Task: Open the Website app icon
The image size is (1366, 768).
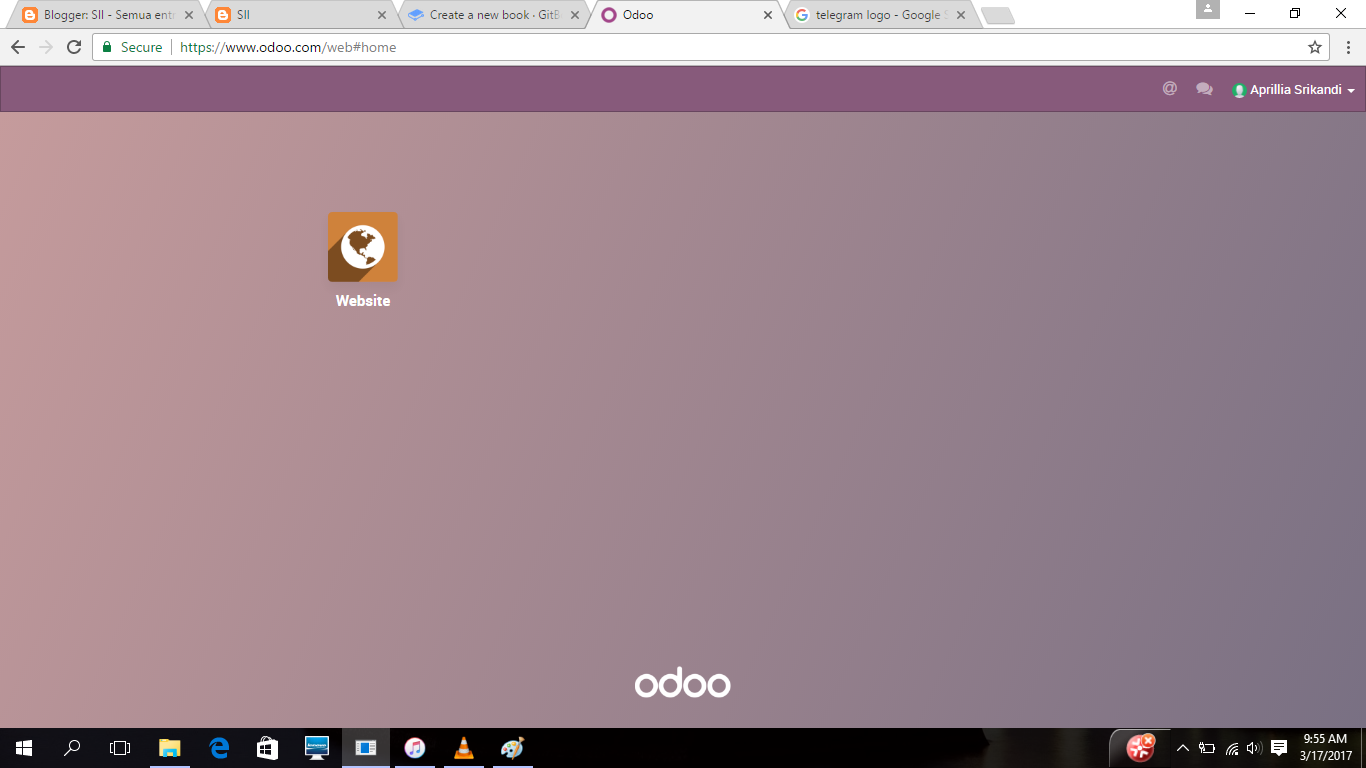Action: point(363,247)
